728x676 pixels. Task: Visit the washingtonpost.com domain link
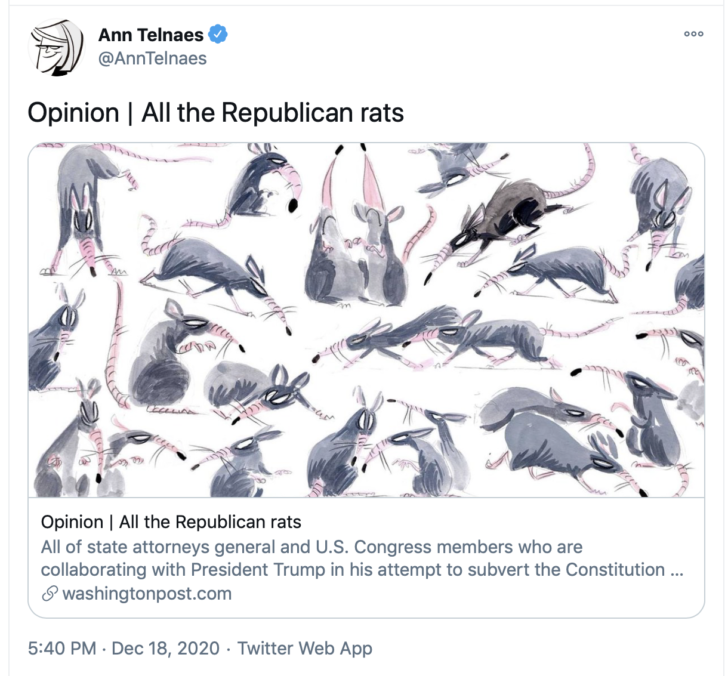[147, 593]
